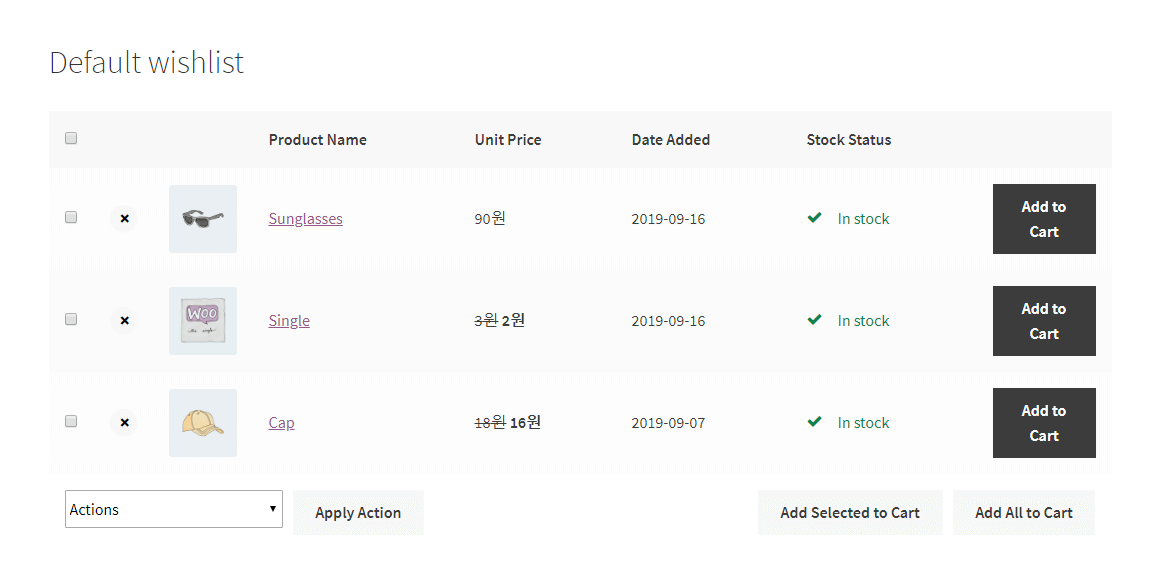Open the Sunglasses product thumbnail
This screenshot has height=582, width=1152.
click(x=203, y=219)
